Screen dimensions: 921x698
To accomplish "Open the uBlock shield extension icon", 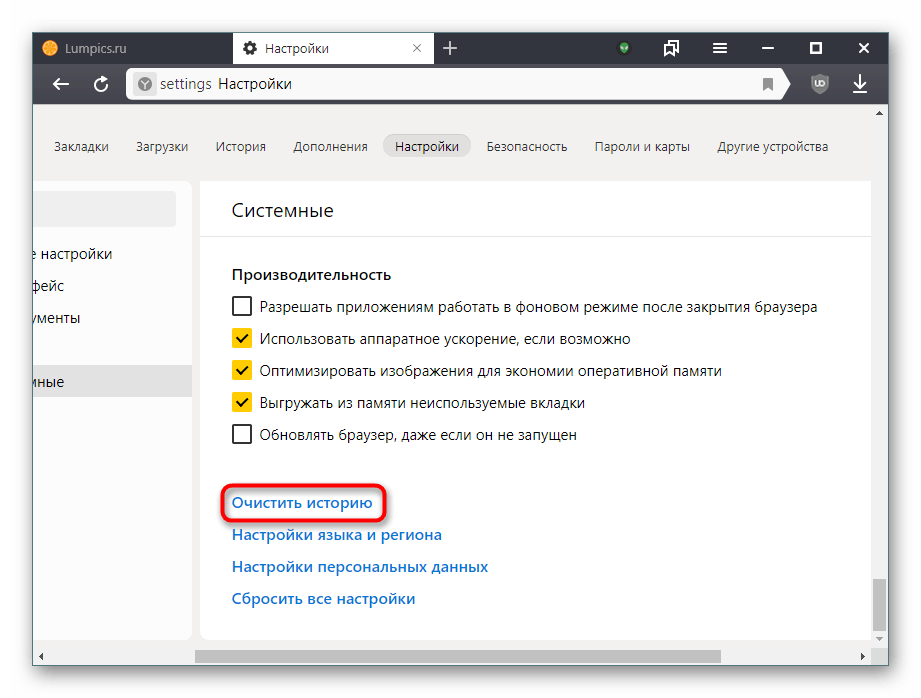I will point(819,84).
